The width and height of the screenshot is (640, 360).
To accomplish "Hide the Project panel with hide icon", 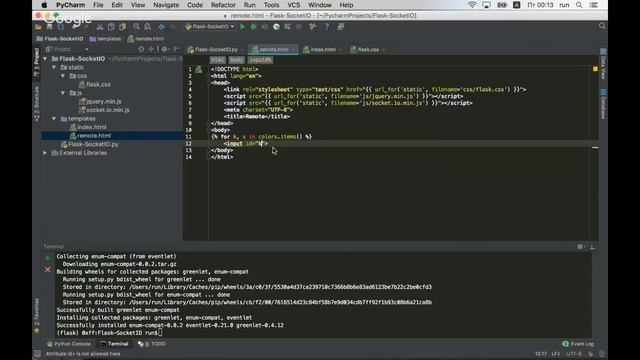I will [x=176, y=49].
